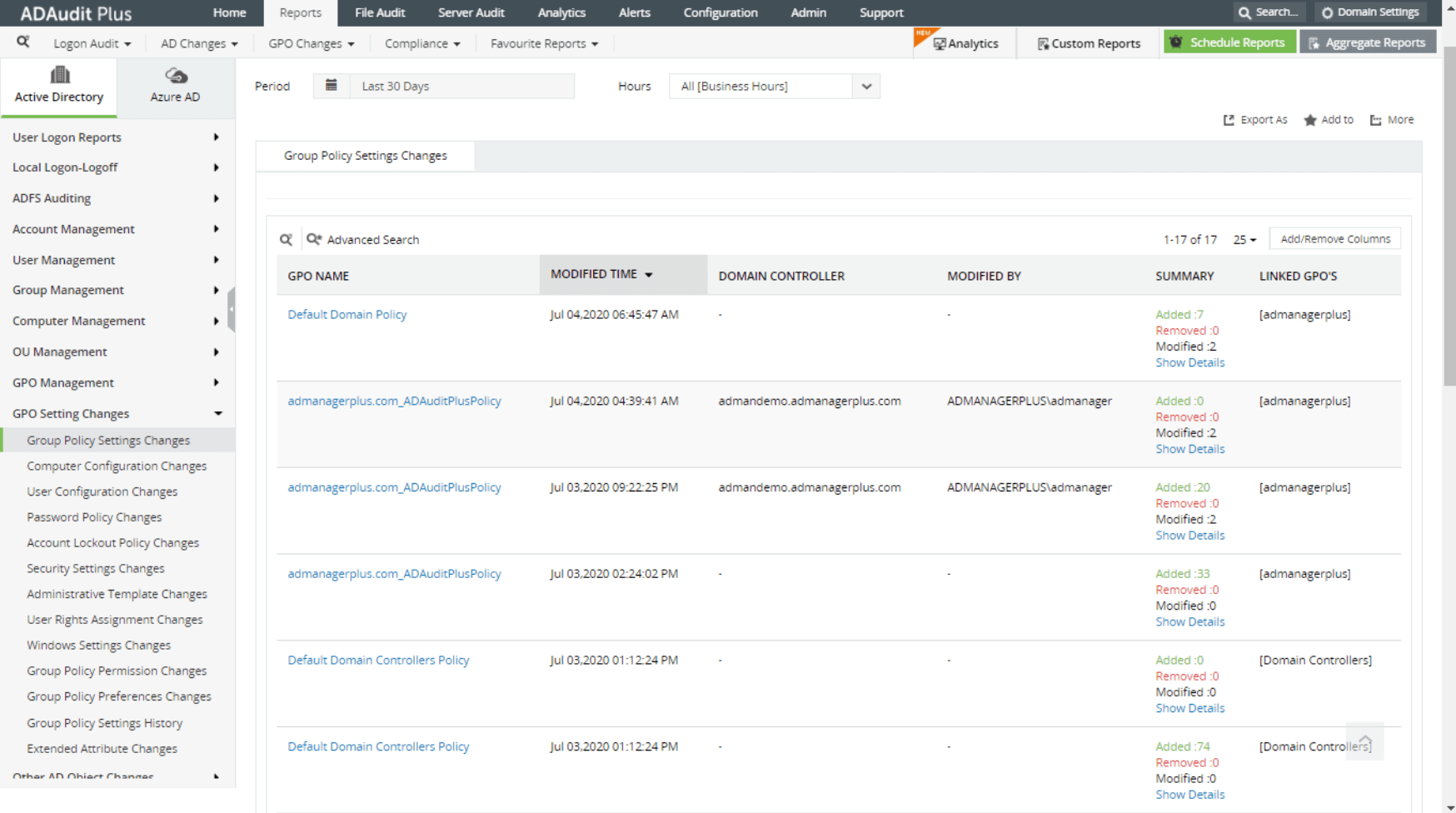
Task: Click the search magnifier icon beside Logon Audit
Action: (x=23, y=42)
